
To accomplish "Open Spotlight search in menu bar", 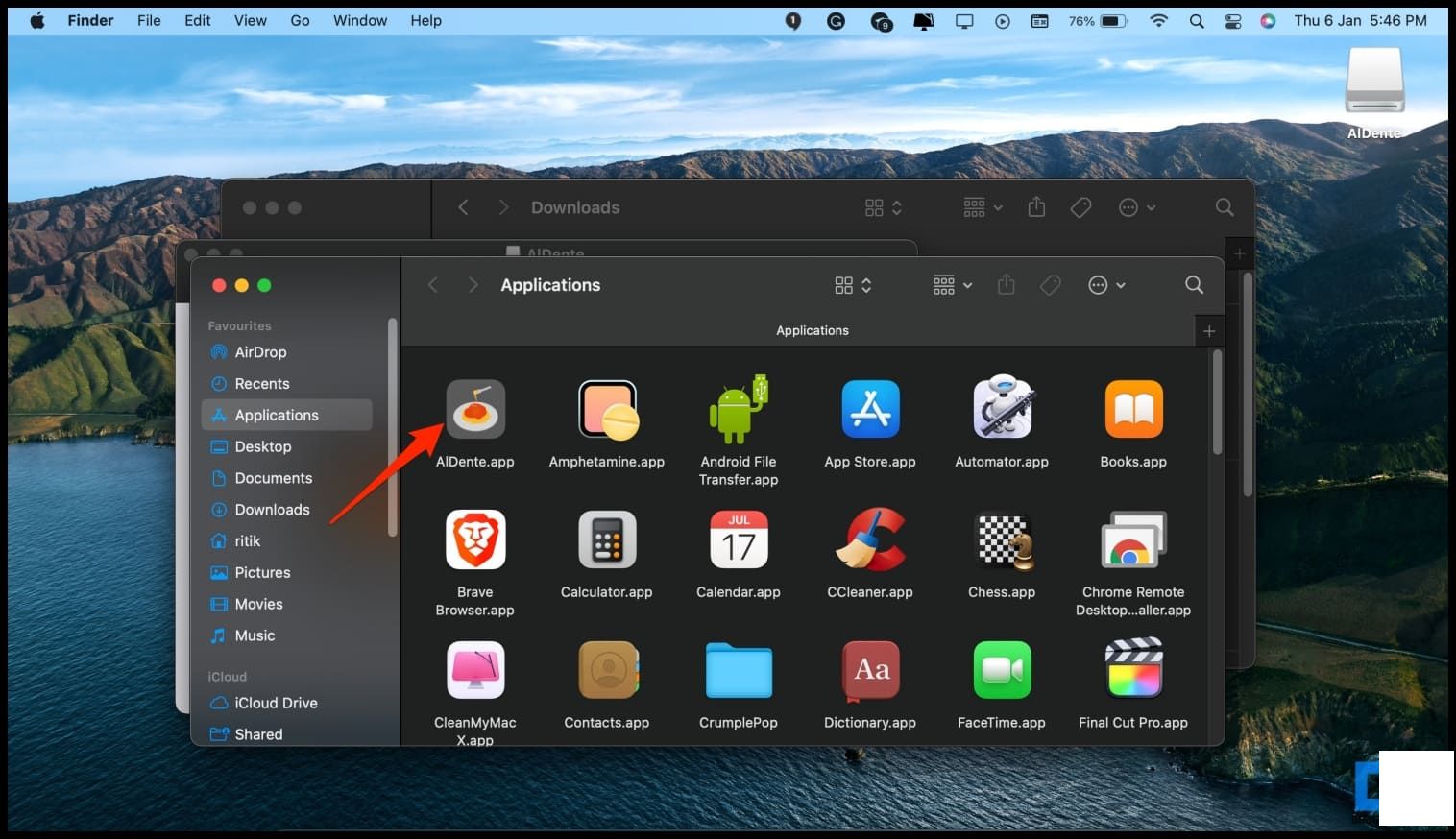I will point(1197,20).
